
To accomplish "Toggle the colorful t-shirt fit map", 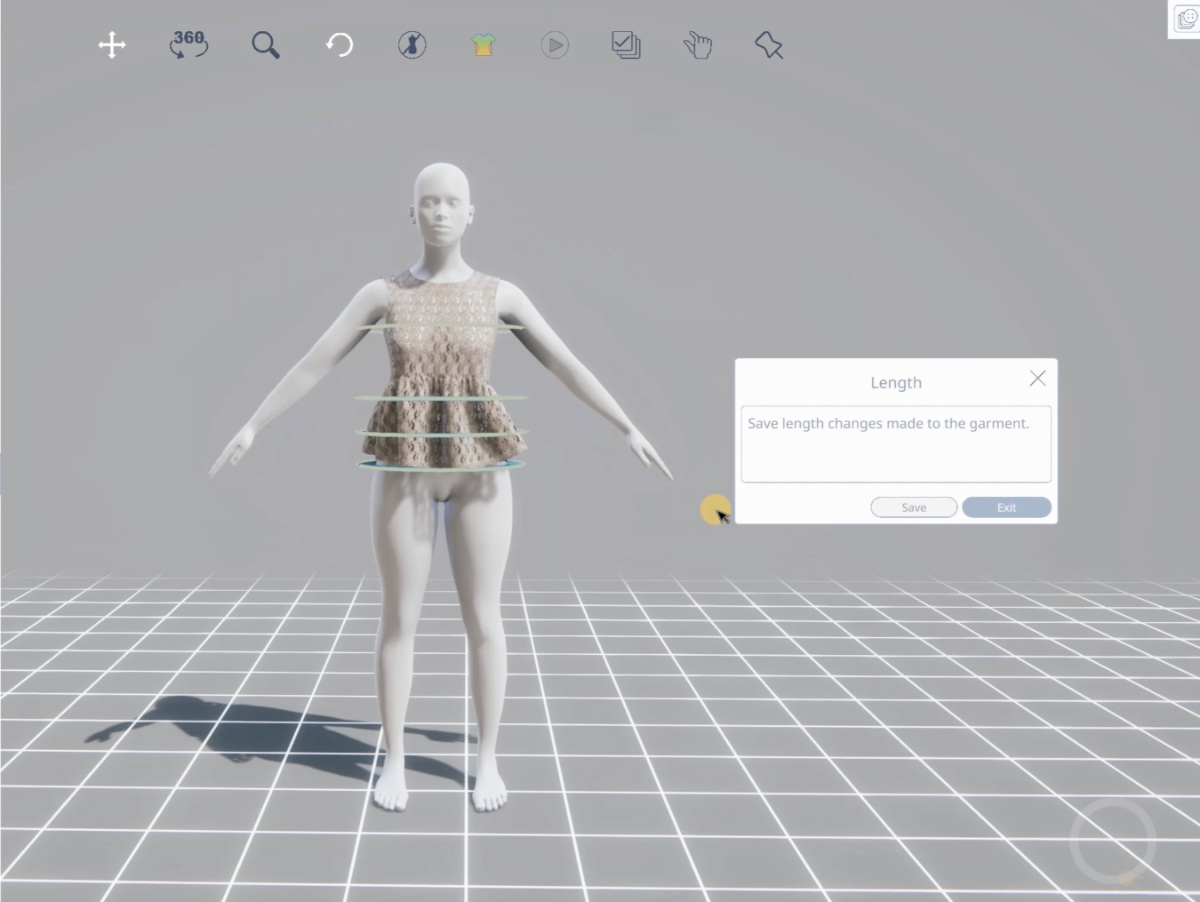I will click(483, 45).
